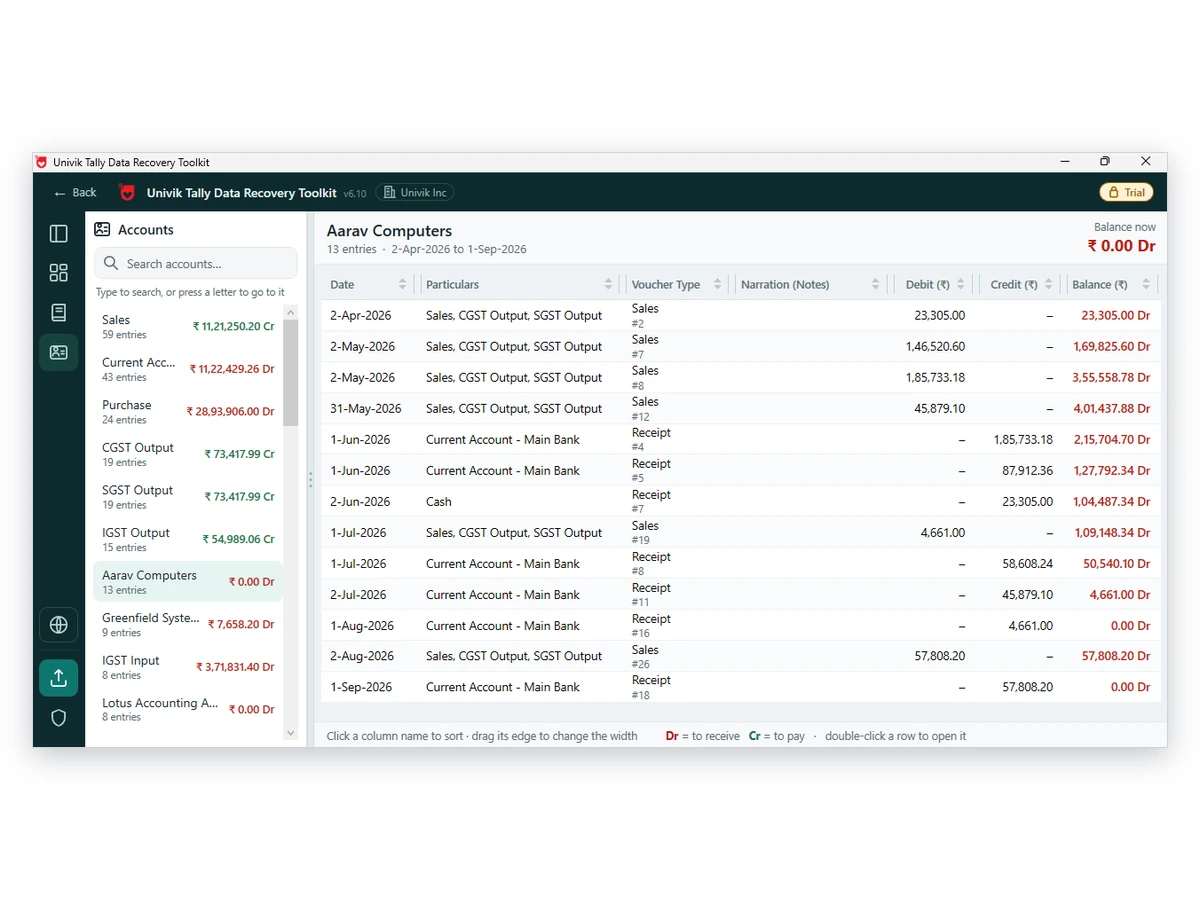Select the Sales account with 59 entries

[188, 326]
